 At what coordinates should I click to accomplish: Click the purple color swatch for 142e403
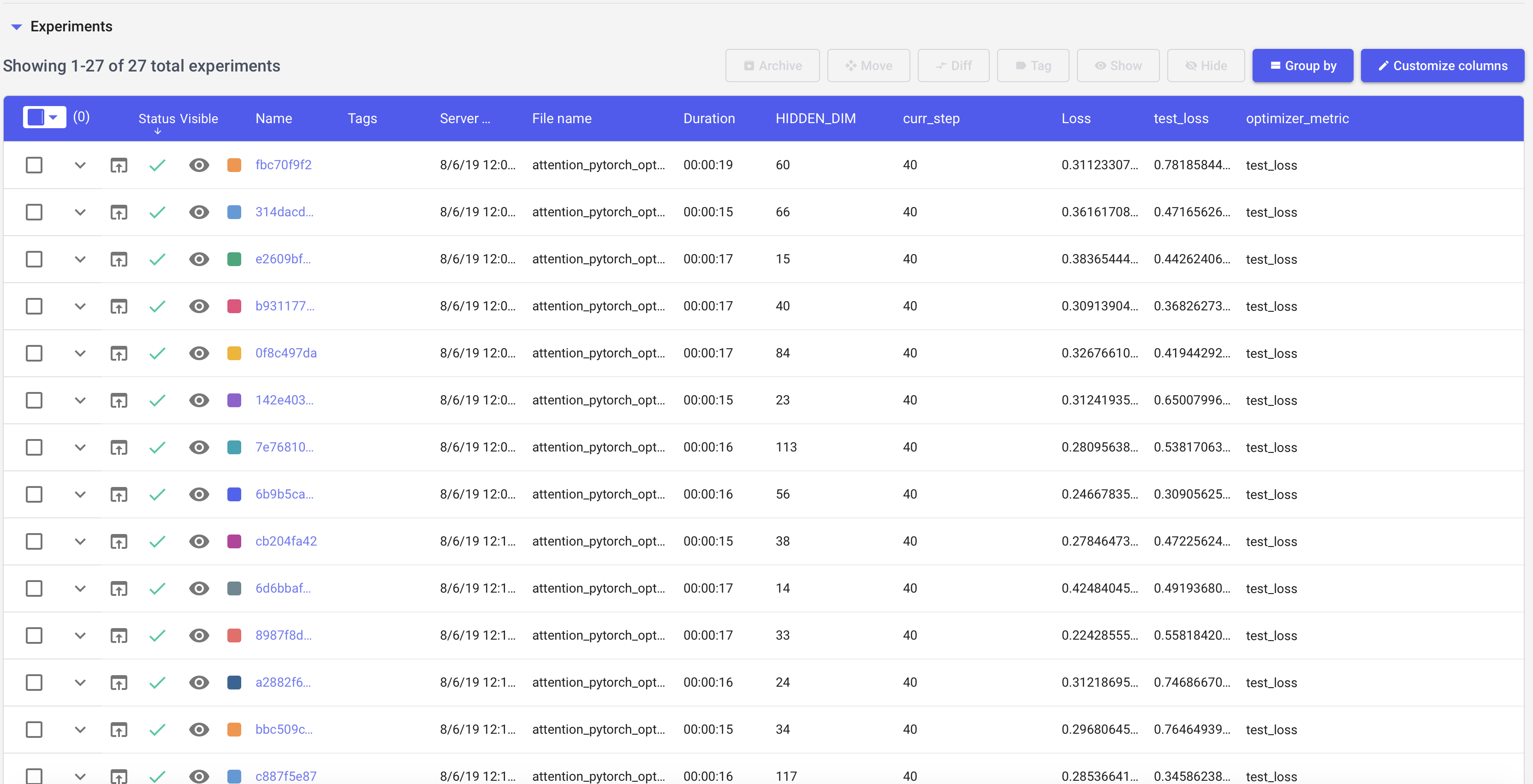[x=234, y=400]
